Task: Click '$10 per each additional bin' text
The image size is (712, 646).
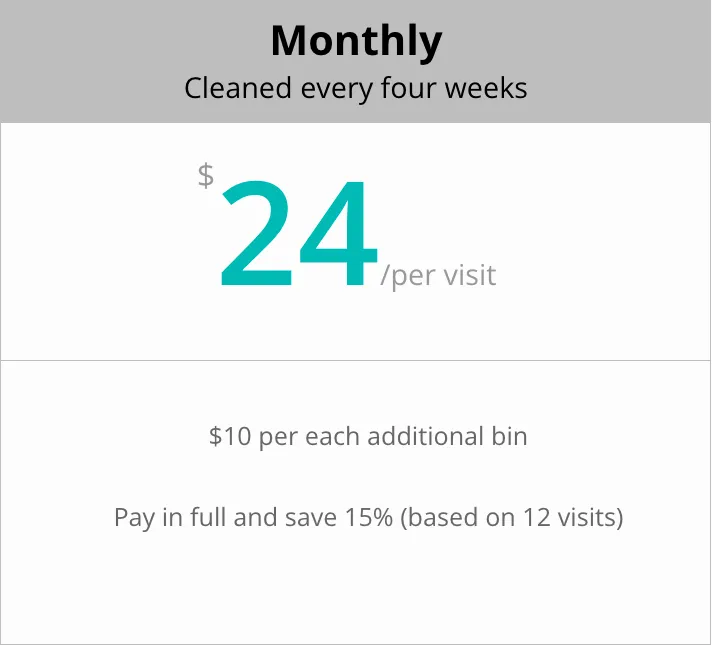Action: point(368,437)
